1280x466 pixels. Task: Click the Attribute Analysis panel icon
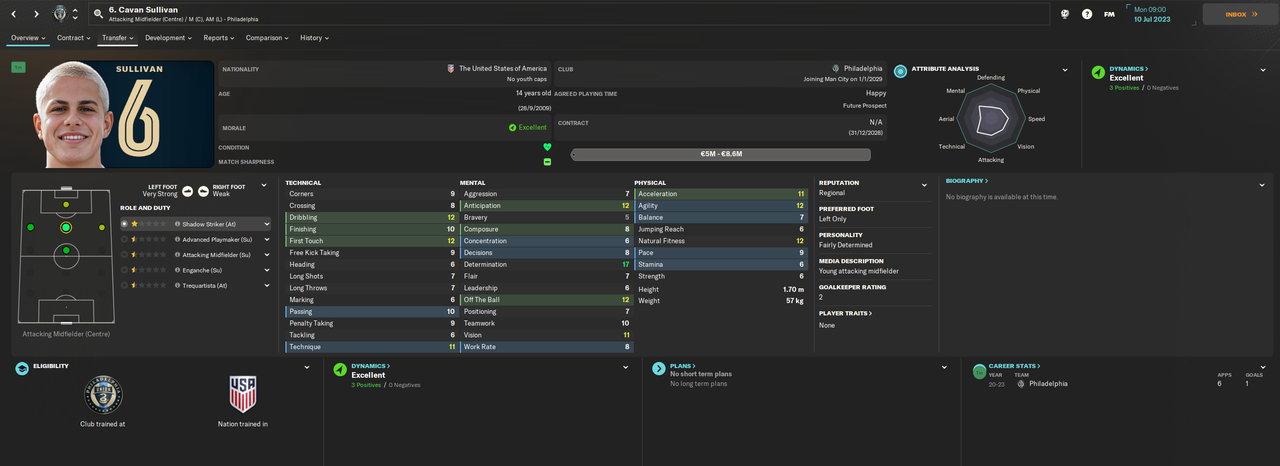click(x=900, y=72)
